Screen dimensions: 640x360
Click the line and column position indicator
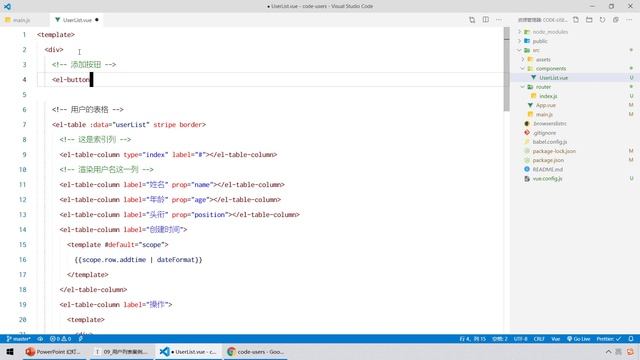pos(473,339)
